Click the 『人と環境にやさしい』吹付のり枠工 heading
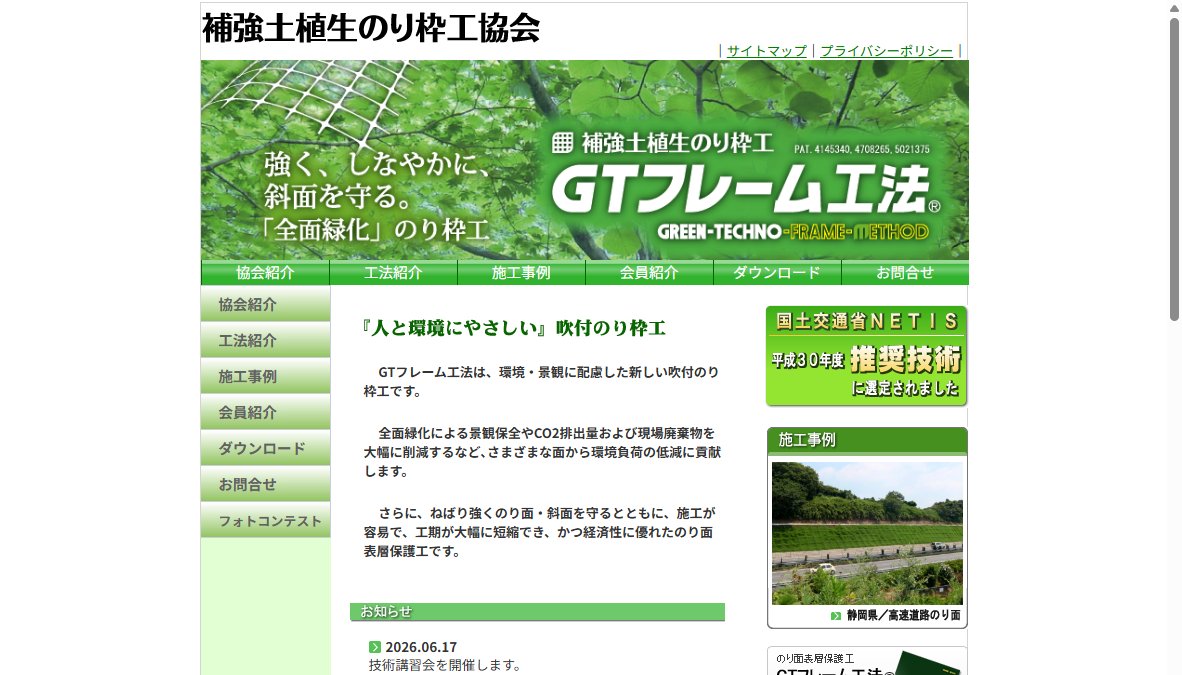Viewport: 1182px width, 675px height. (x=513, y=328)
